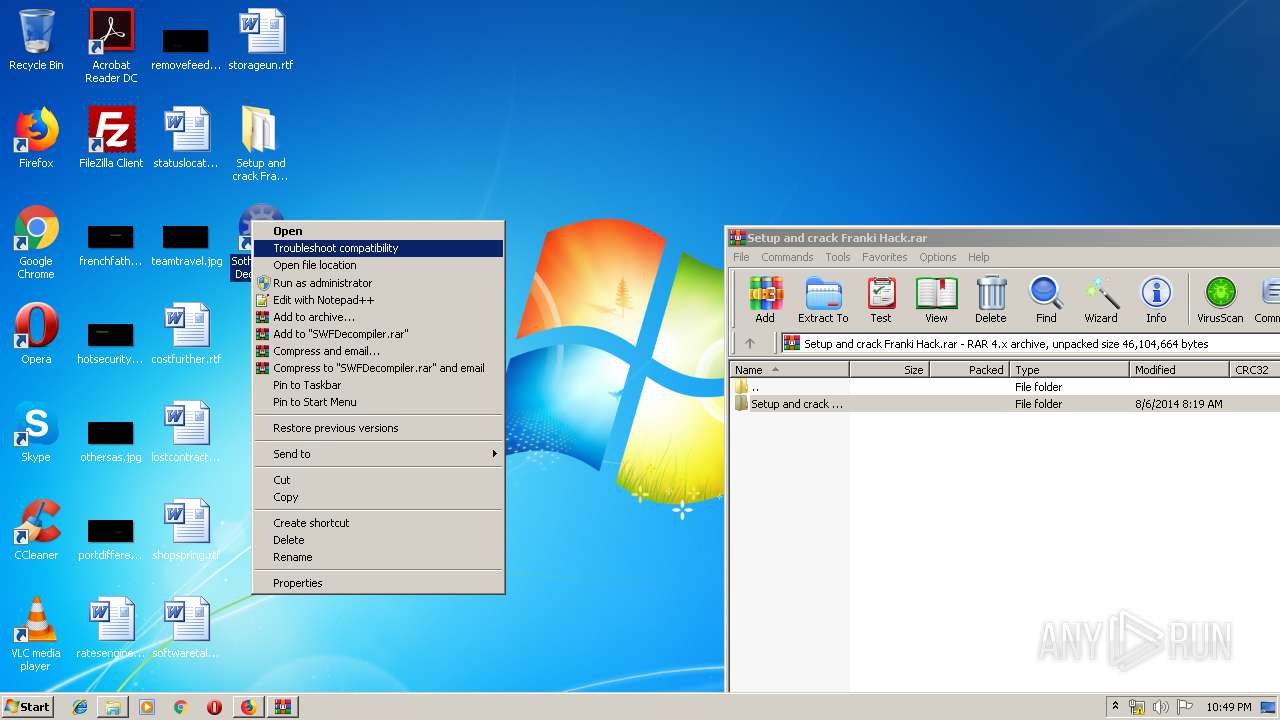This screenshot has height=720, width=1280.
Task: Select the Recycle Bin desktop icon
Action: [x=36, y=40]
